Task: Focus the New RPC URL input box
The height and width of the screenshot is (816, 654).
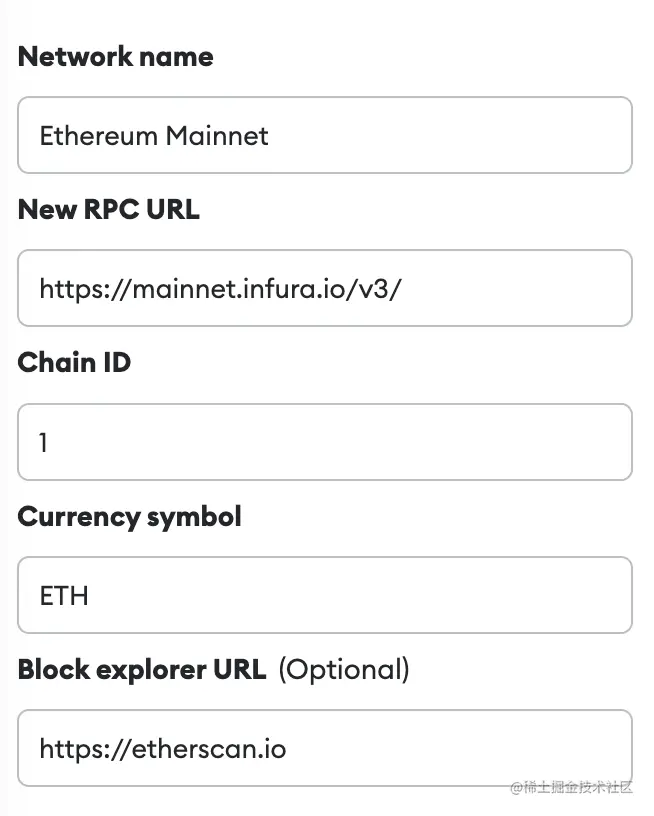Action: pos(325,288)
